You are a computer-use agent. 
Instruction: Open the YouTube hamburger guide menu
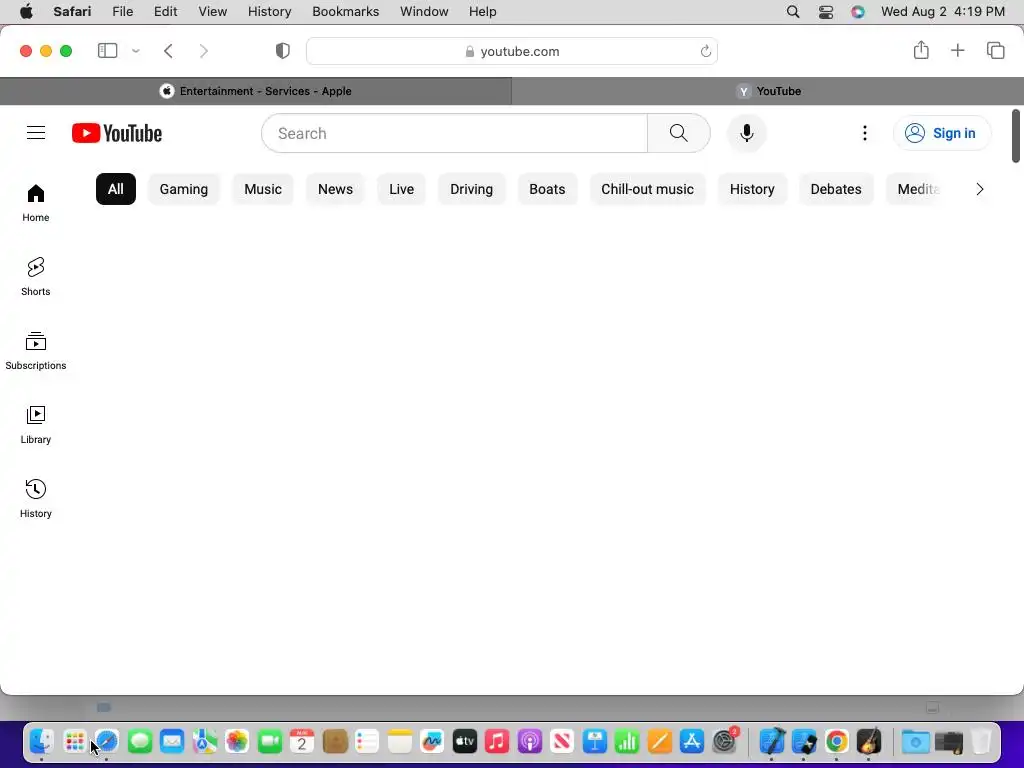tap(36, 133)
